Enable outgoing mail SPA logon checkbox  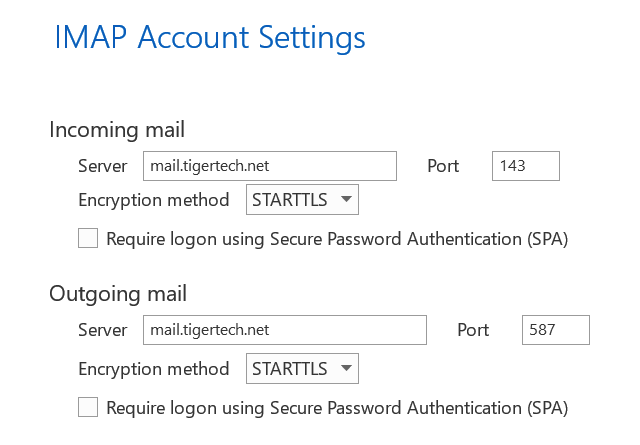click(x=88, y=407)
